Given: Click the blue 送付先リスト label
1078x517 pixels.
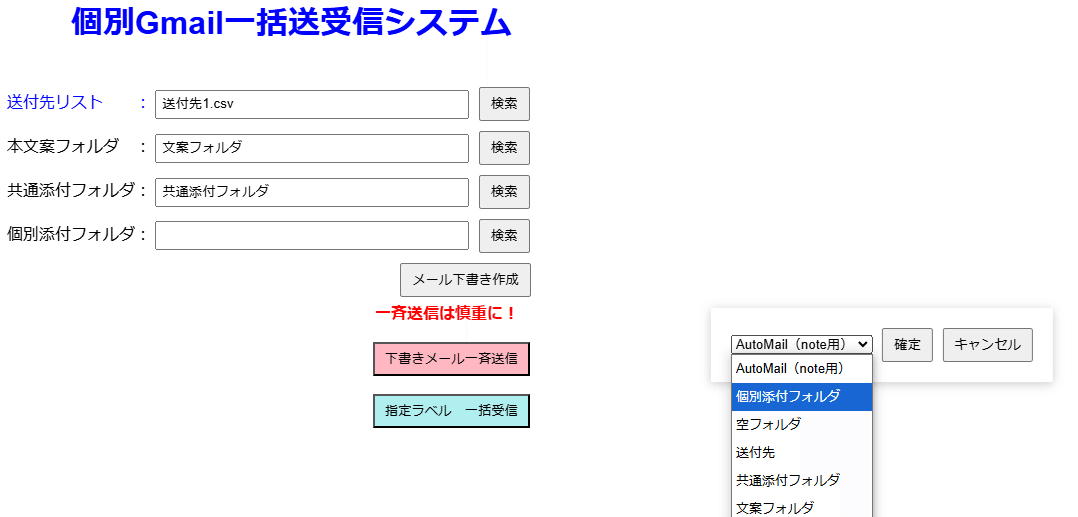Looking at the screenshot, I should [x=55, y=102].
